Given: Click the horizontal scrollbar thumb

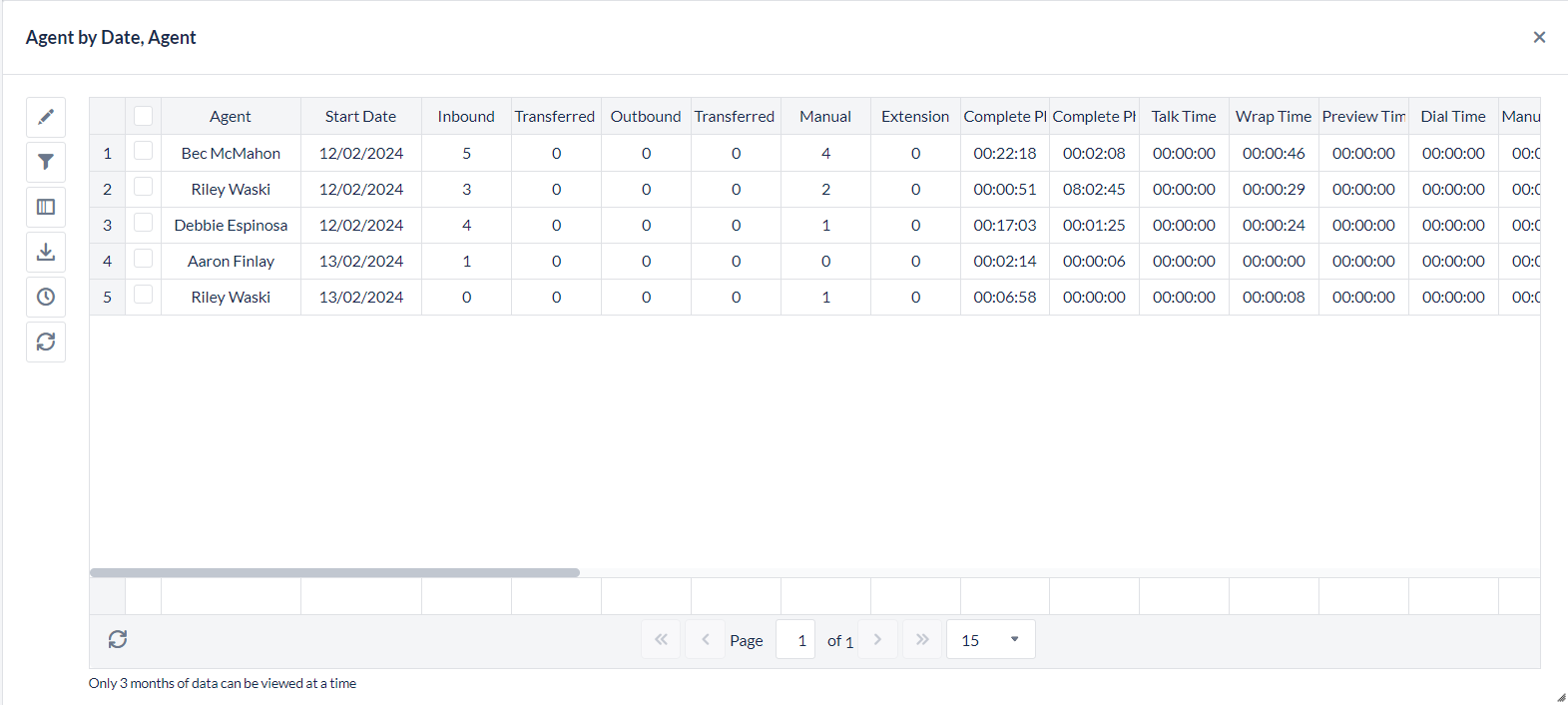Looking at the screenshot, I should click(x=334, y=573).
